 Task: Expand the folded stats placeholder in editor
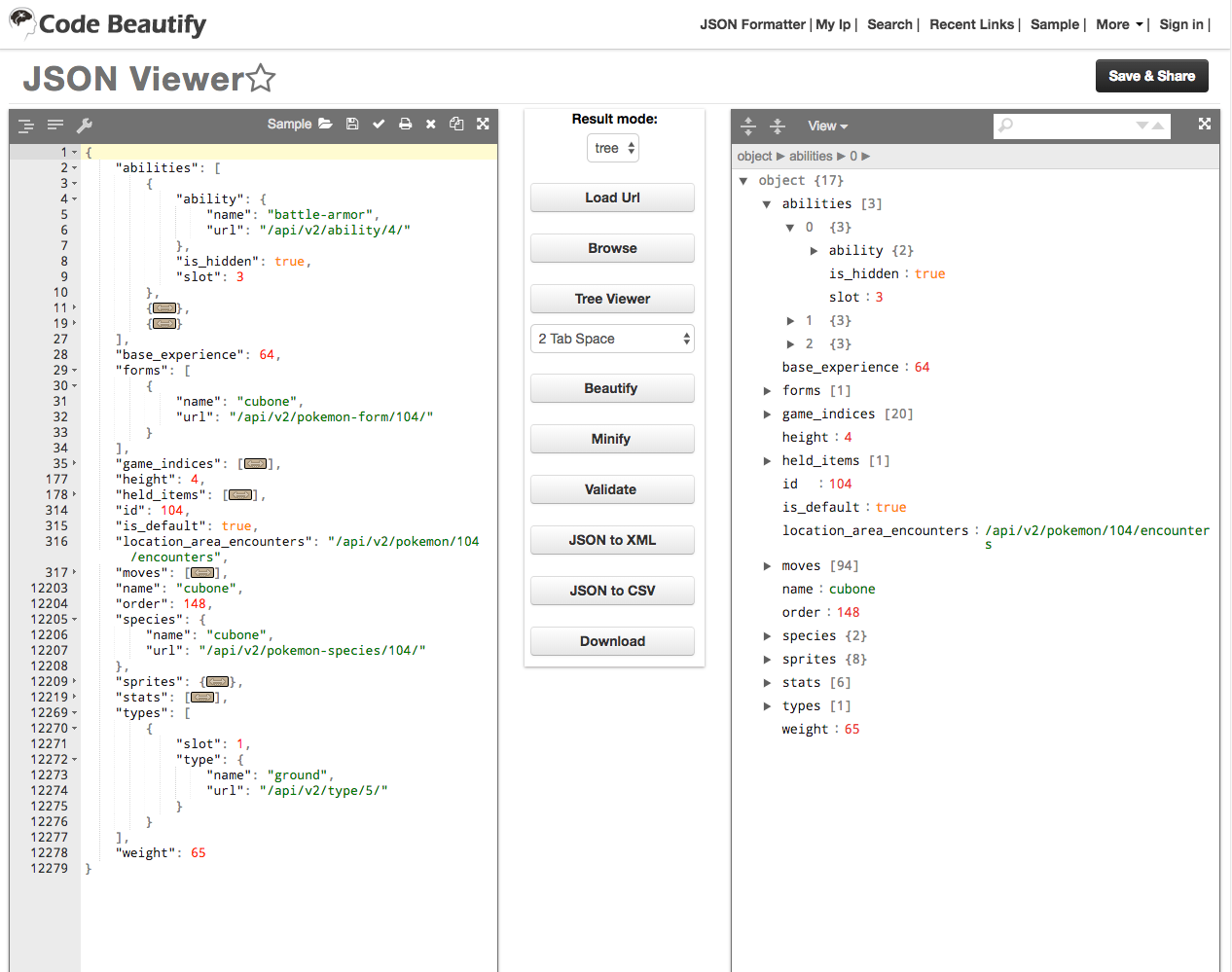[202, 698]
